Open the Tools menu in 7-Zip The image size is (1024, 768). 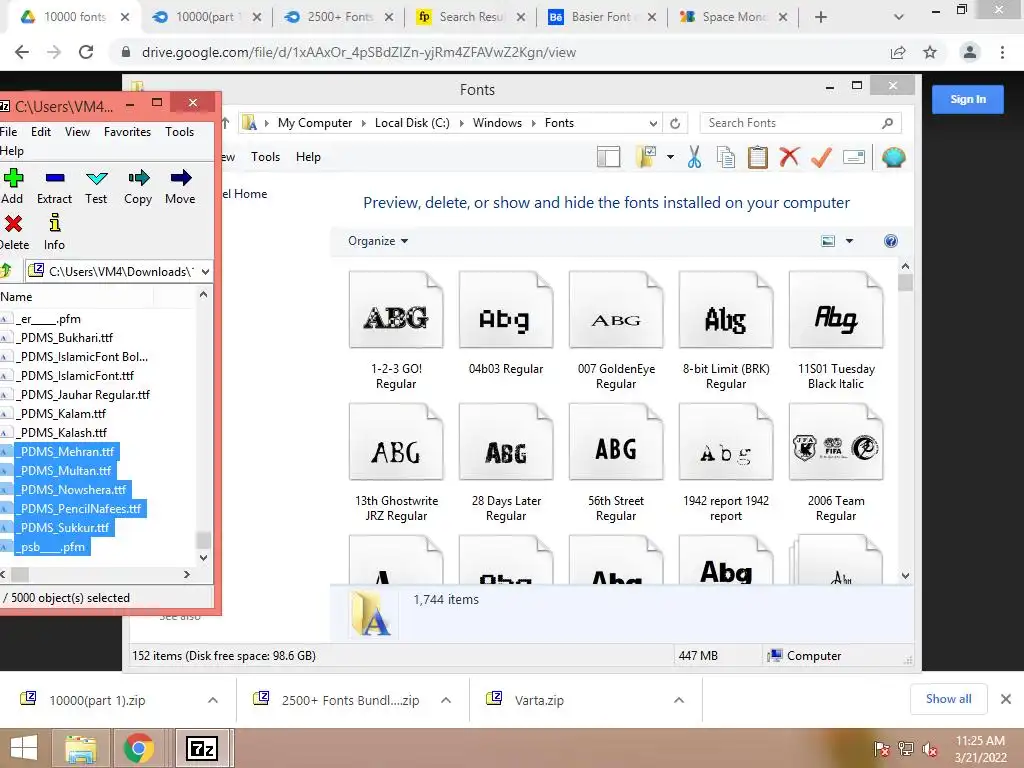[x=180, y=131]
